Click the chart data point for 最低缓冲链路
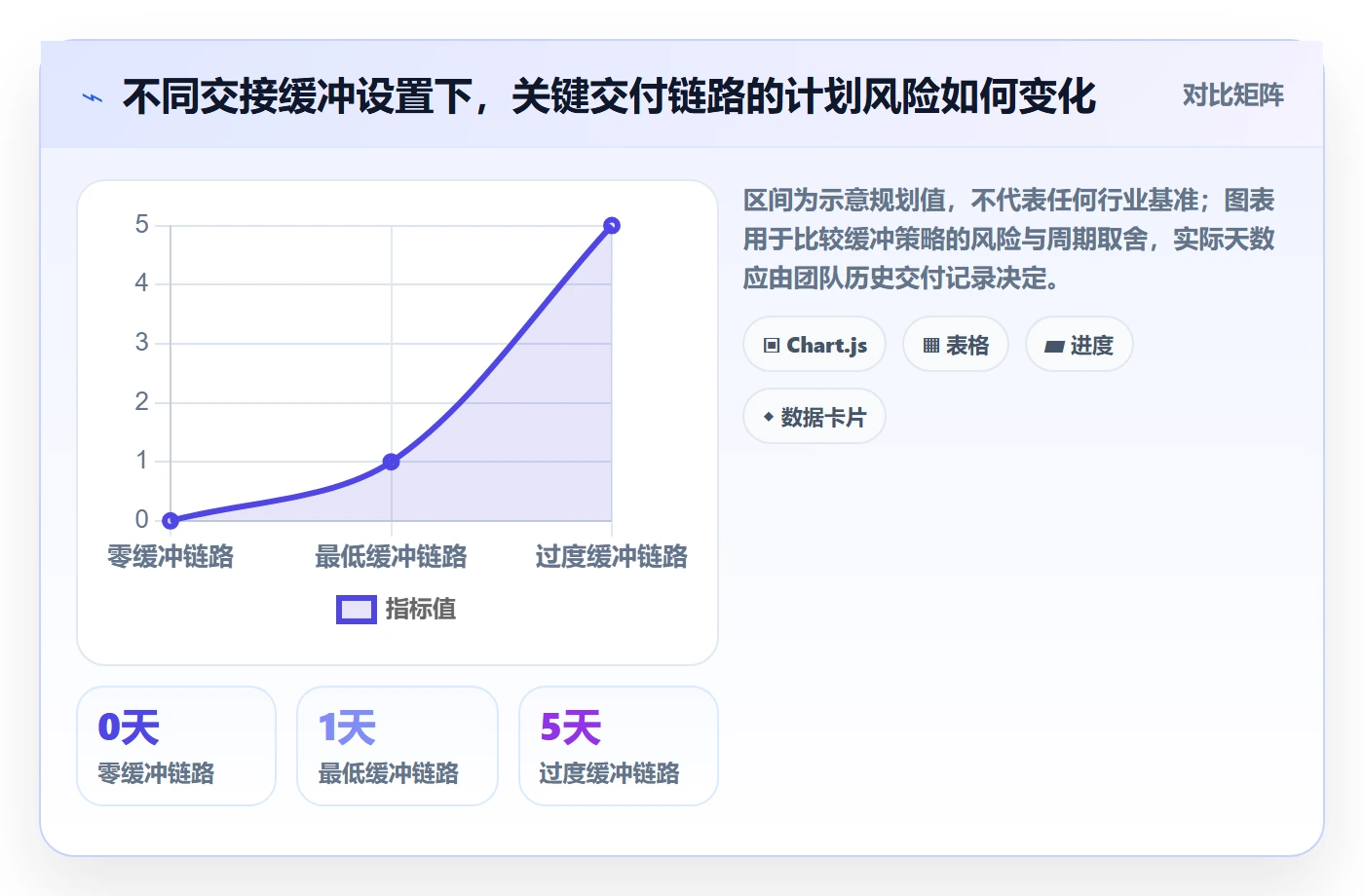Viewport: 1364px width, 896px height. click(x=391, y=462)
